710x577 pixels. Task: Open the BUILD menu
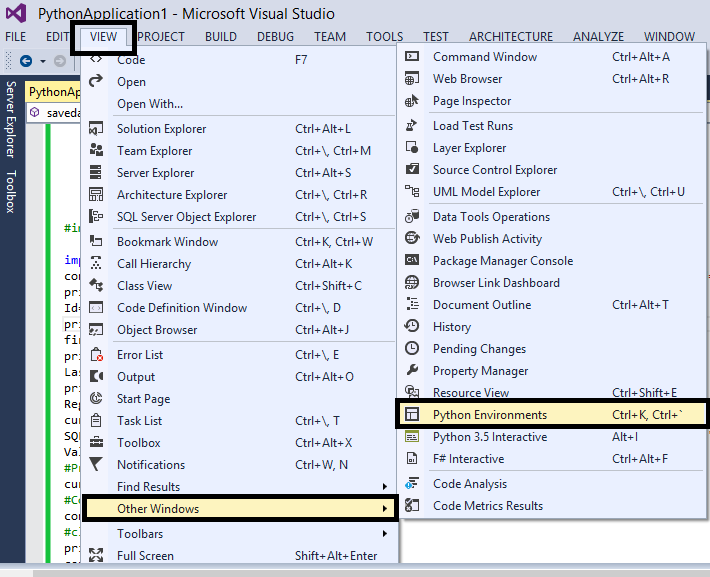pos(221,37)
